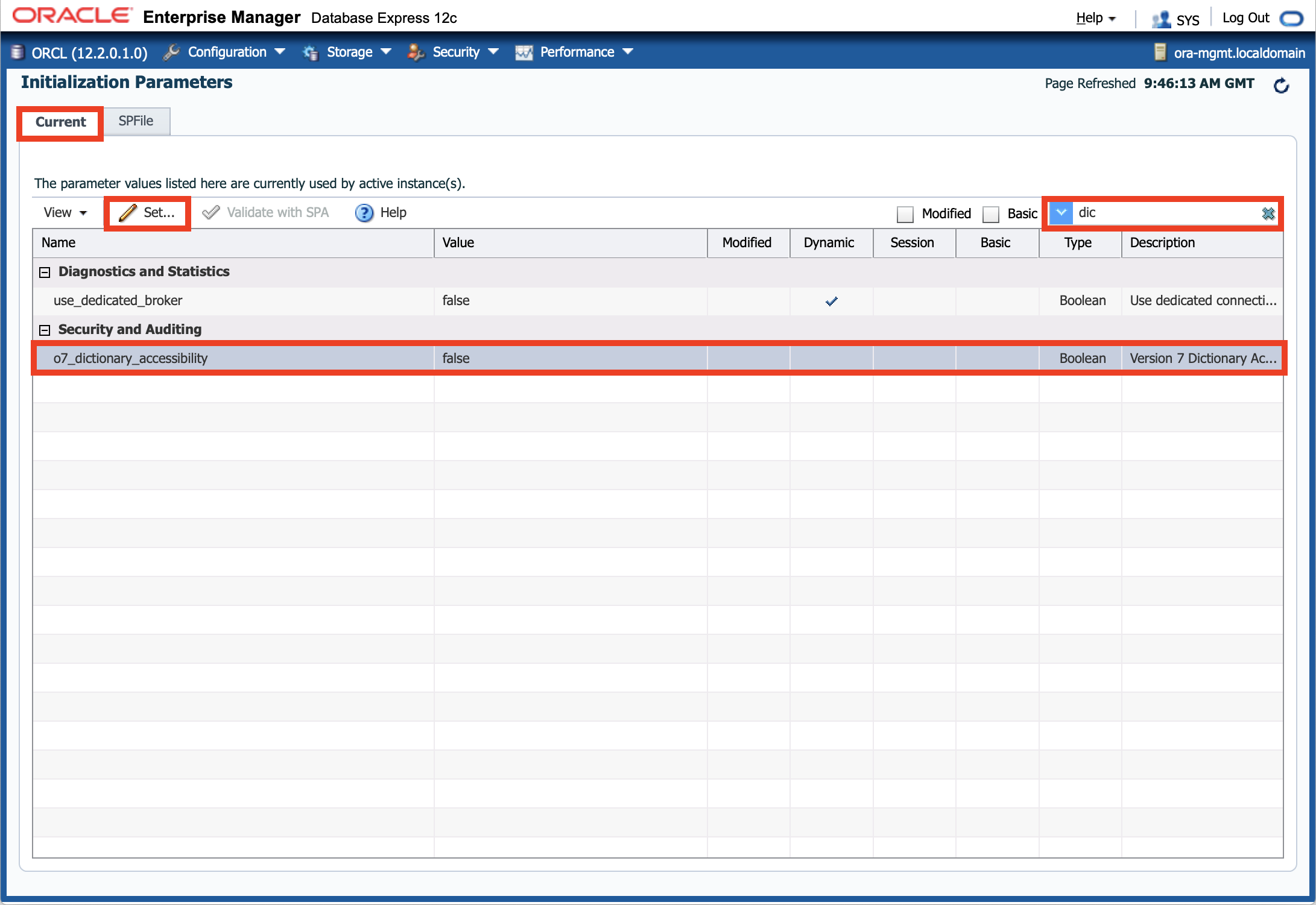Click the Performance chart icon
Screen dimensions: 1316x905
coord(524,52)
